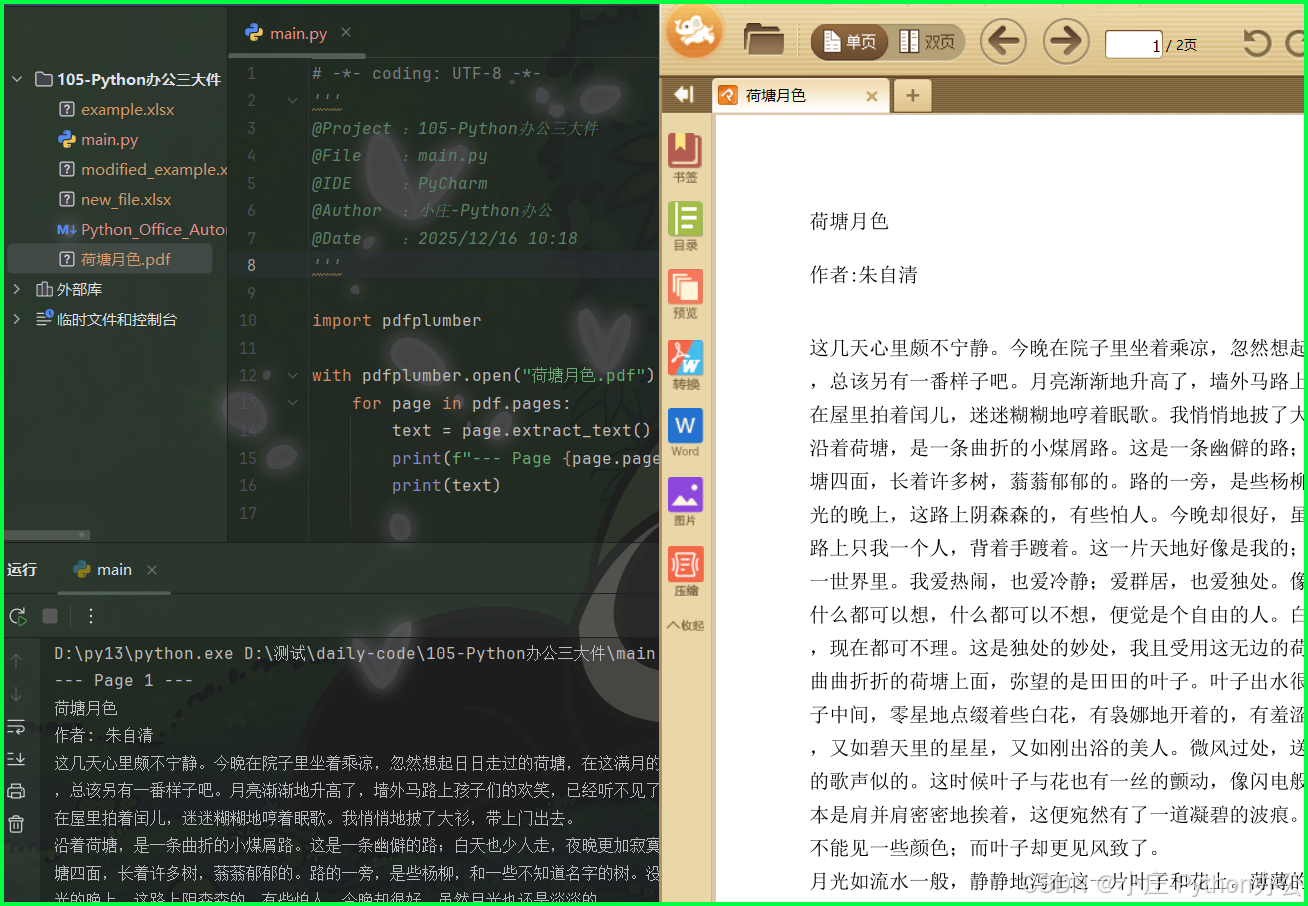Collapse the PDF reader sidebar arrow
The height and width of the screenshot is (906, 1308).
coord(684,94)
